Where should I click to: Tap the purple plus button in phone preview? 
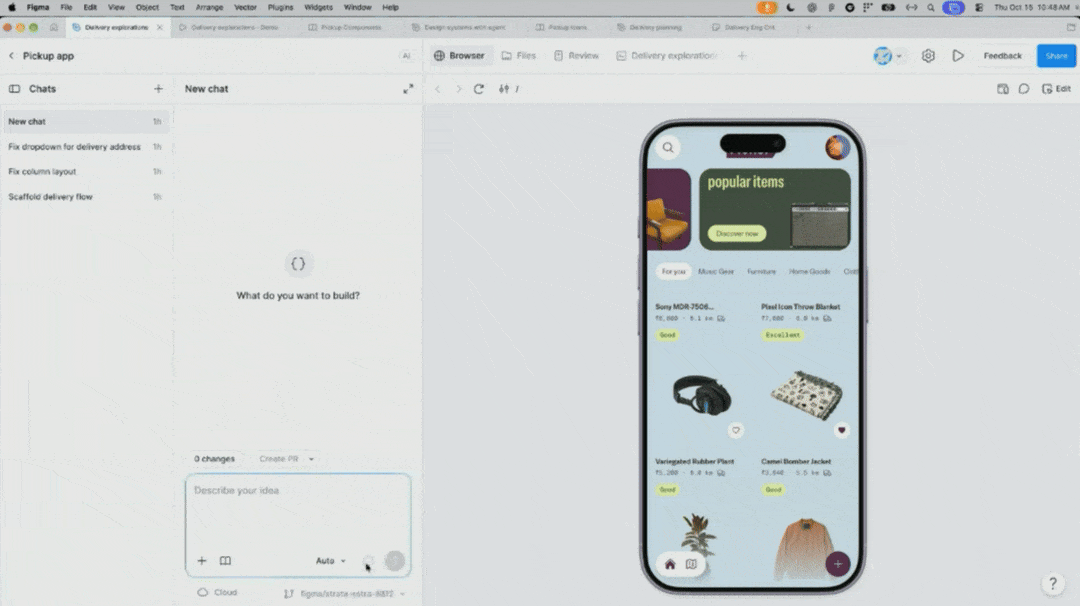click(838, 564)
